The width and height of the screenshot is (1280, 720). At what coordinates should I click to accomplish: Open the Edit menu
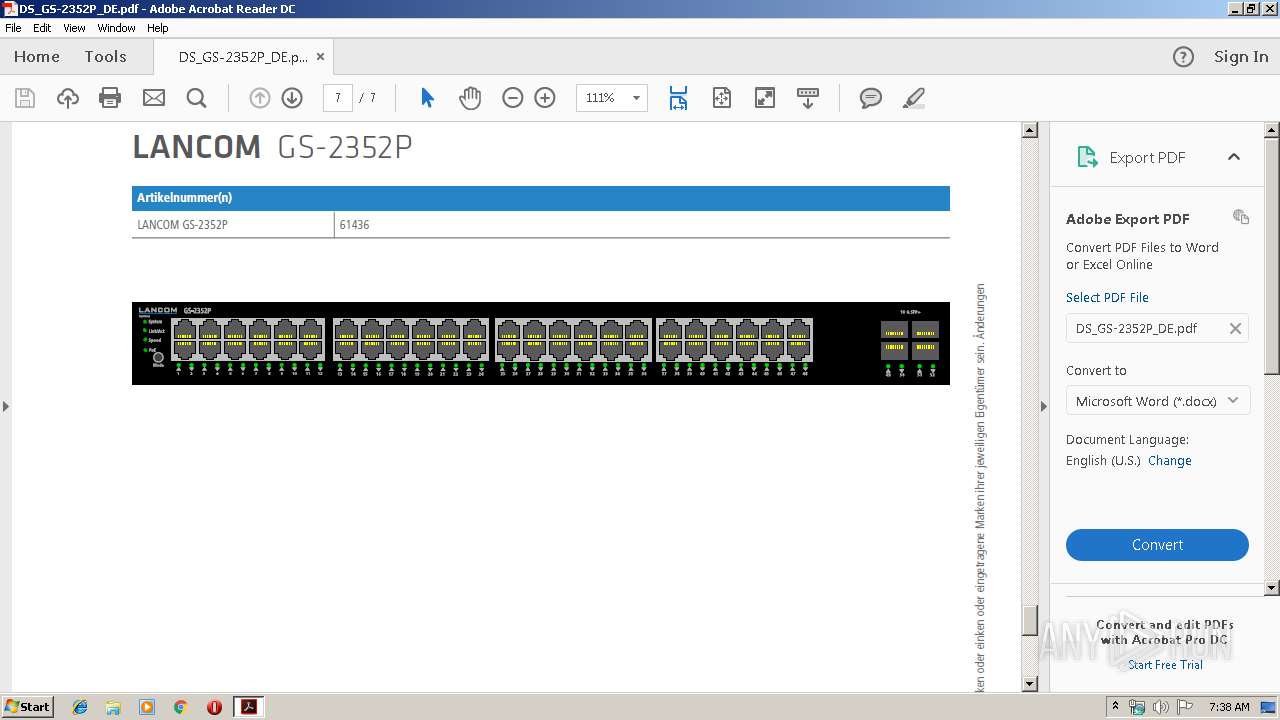point(42,28)
